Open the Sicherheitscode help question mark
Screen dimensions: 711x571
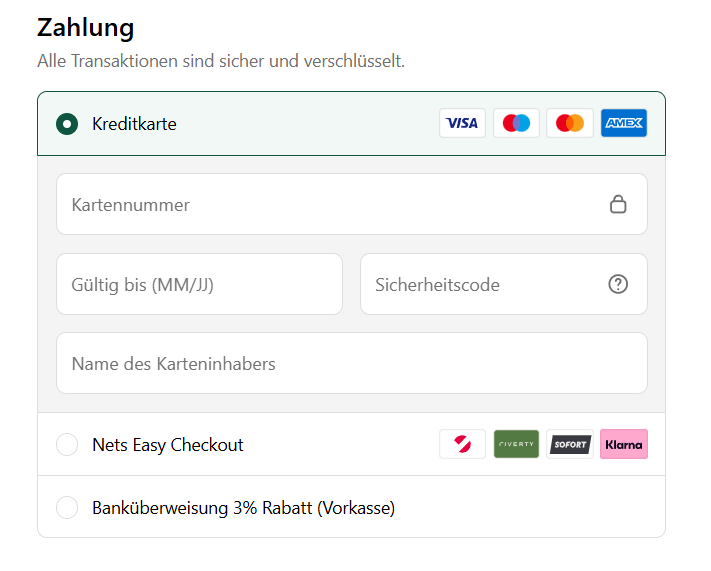point(618,284)
